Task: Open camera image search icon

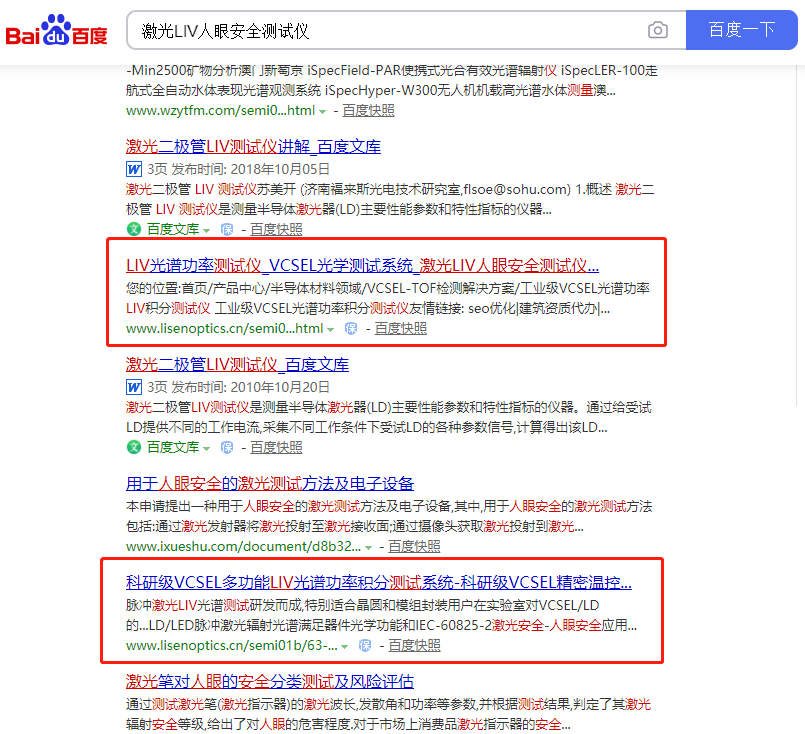Action: pos(658,30)
